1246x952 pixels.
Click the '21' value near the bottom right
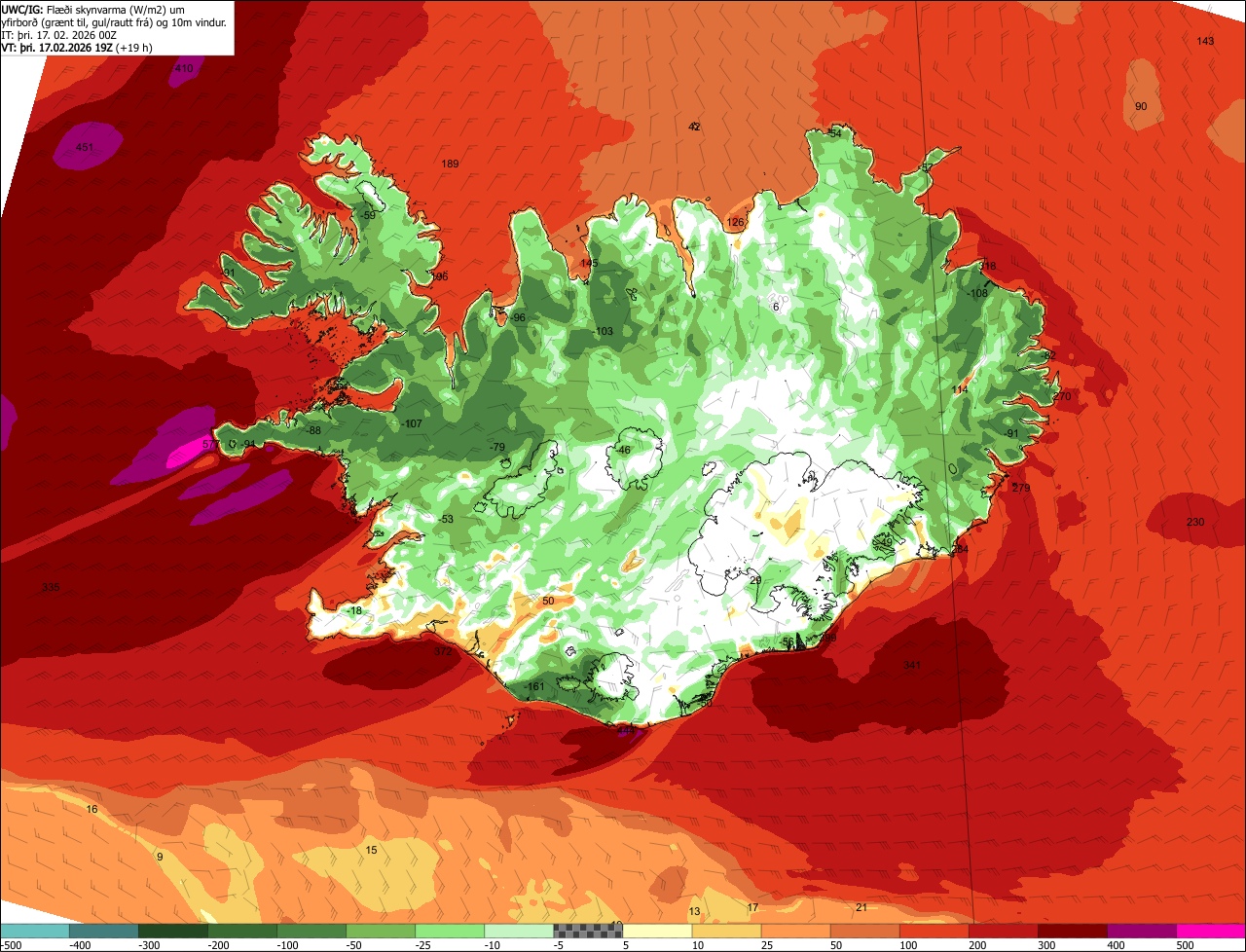point(861,908)
